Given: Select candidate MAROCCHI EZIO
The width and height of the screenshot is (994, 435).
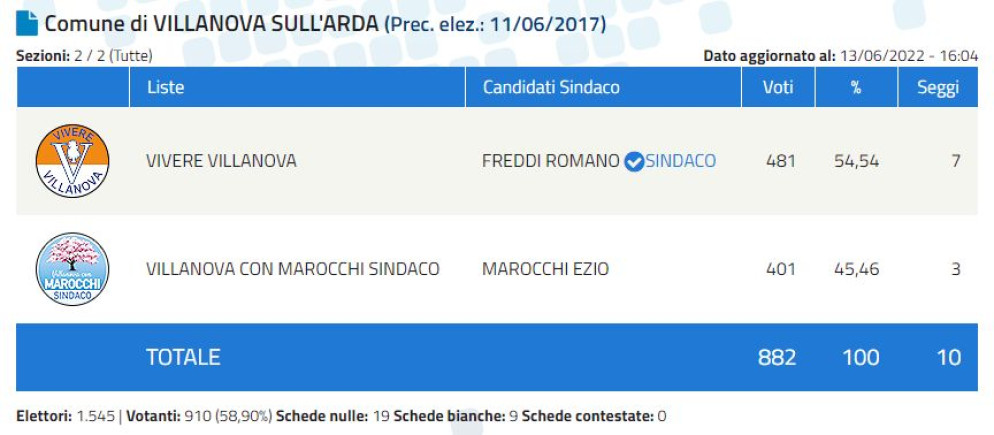Looking at the screenshot, I should click(x=545, y=269).
